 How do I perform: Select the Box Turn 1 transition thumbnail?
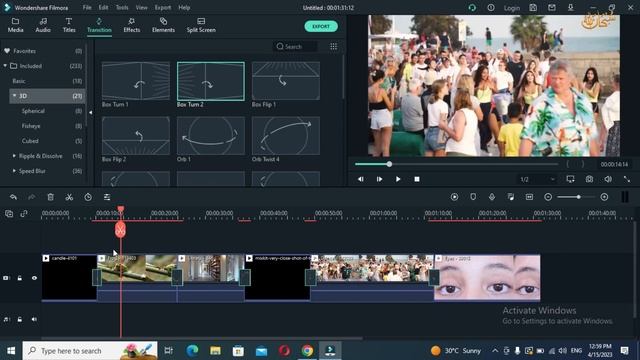pos(136,81)
